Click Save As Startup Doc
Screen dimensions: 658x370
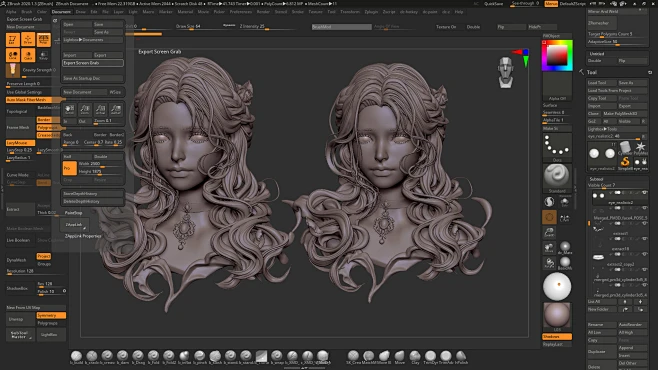(x=93, y=78)
